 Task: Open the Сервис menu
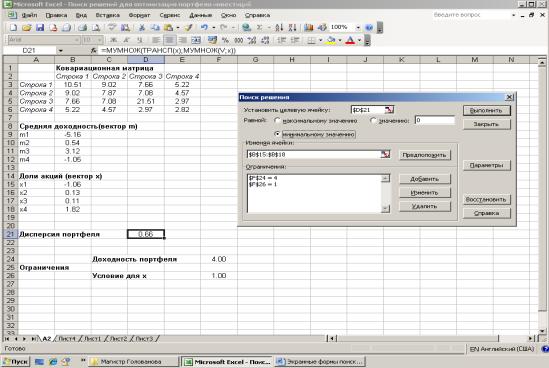point(169,15)
